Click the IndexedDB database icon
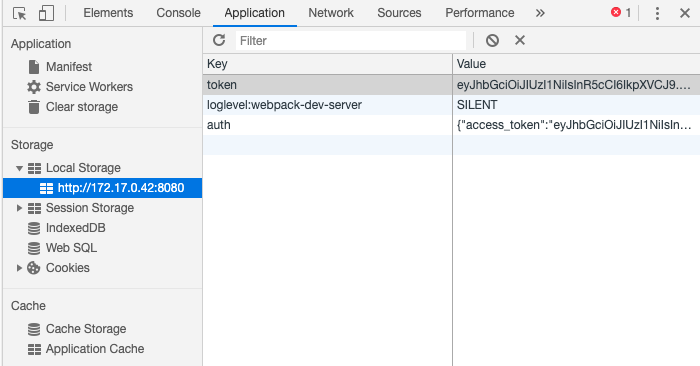Viewport: 700px width, 366px height. click(x=34, y=228)
